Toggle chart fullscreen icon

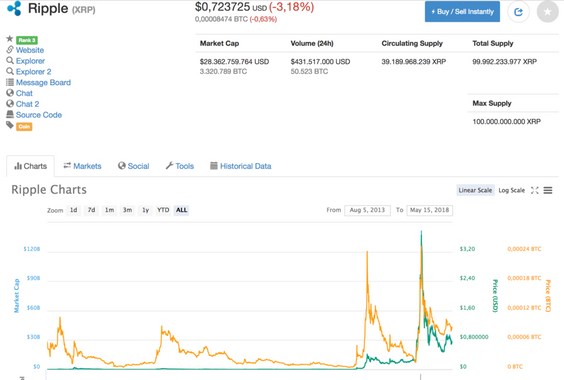click(535, 190)
